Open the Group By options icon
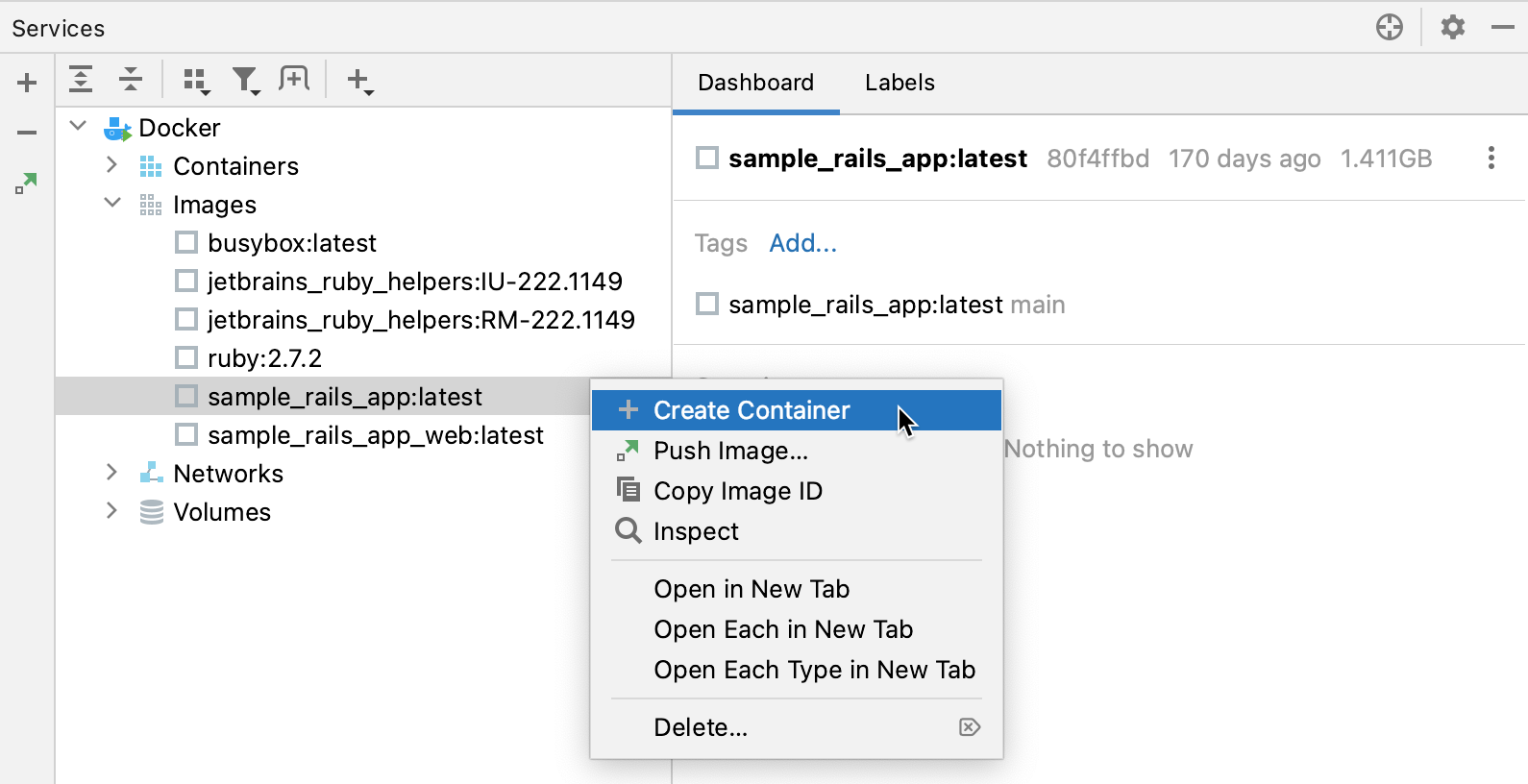 196,81
